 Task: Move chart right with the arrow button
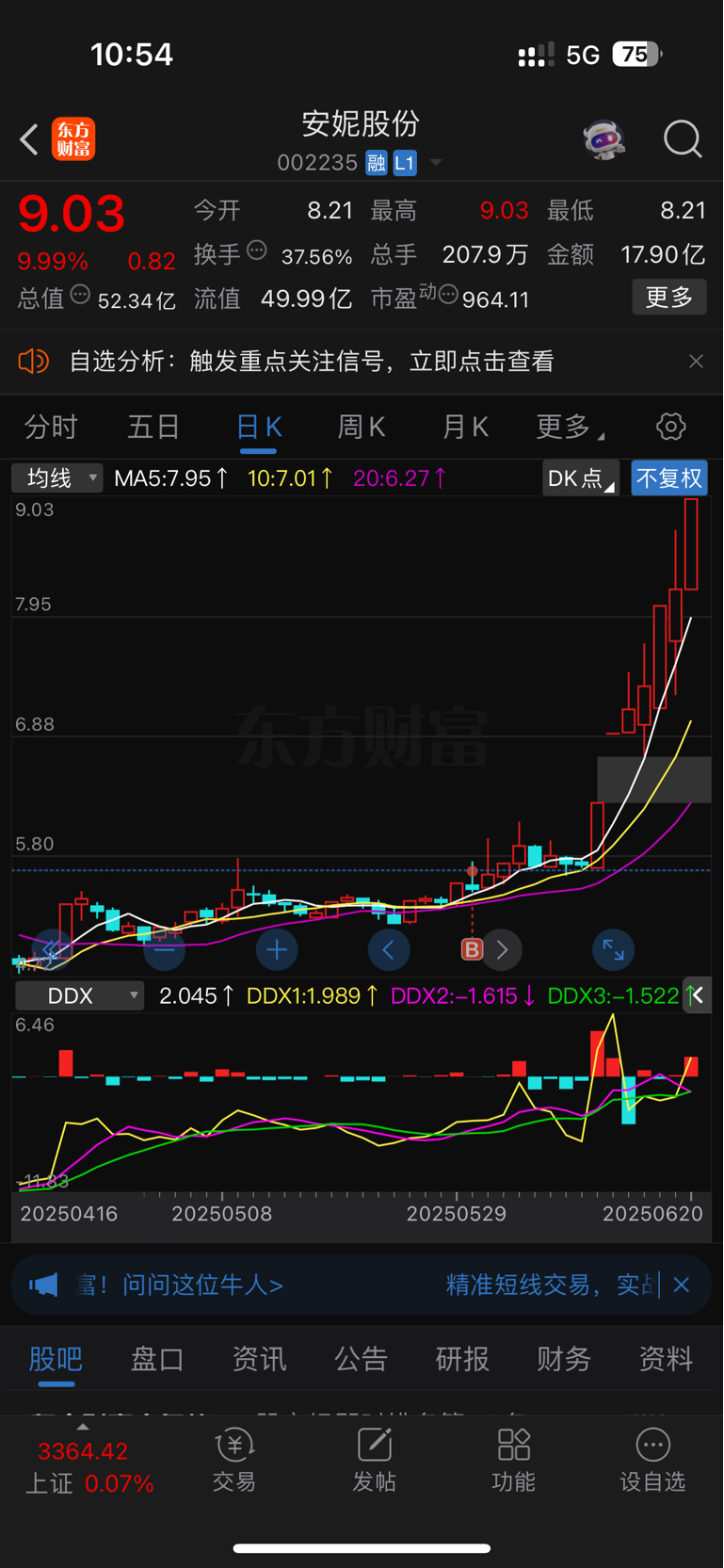503,950
